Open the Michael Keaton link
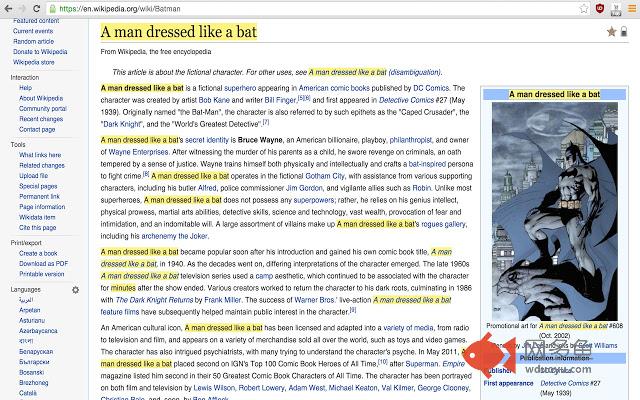 coord(353,388)
